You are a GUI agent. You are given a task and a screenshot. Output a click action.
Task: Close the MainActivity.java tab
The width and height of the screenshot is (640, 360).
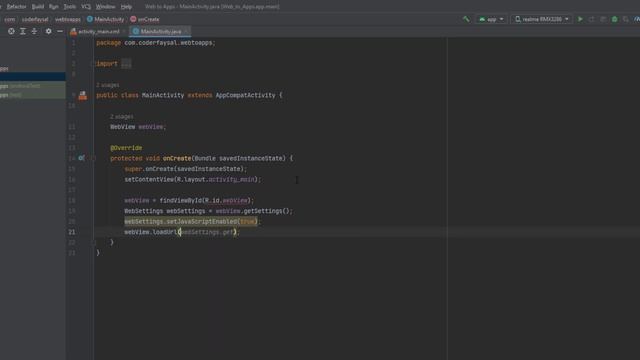click(x=186, y=31)
